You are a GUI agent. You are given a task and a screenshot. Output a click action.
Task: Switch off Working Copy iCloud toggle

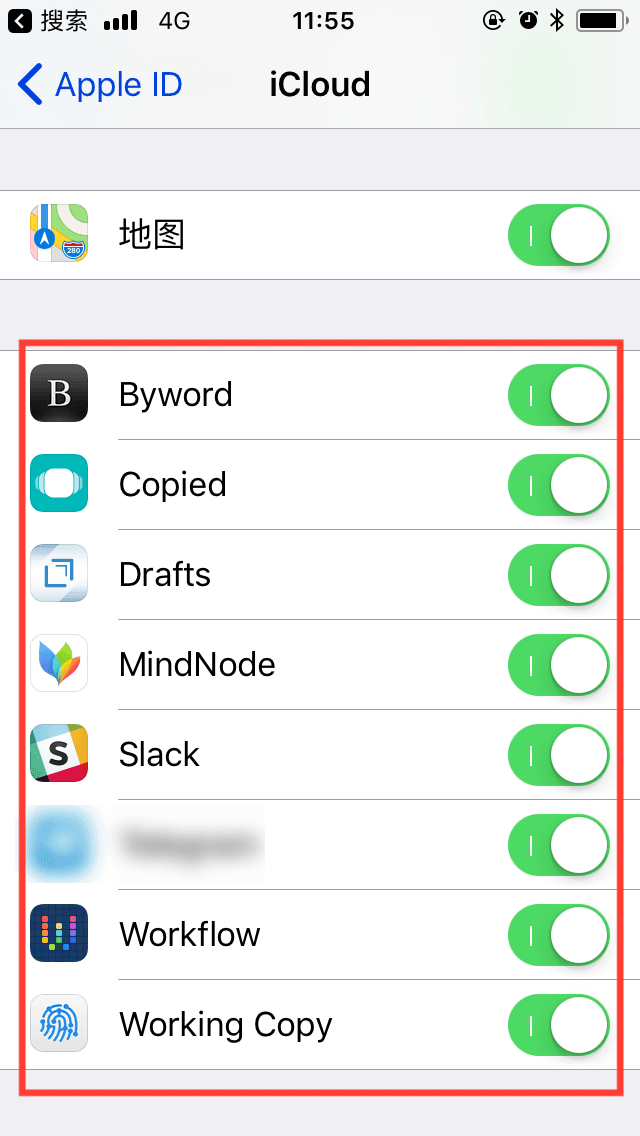(559, 1024)
